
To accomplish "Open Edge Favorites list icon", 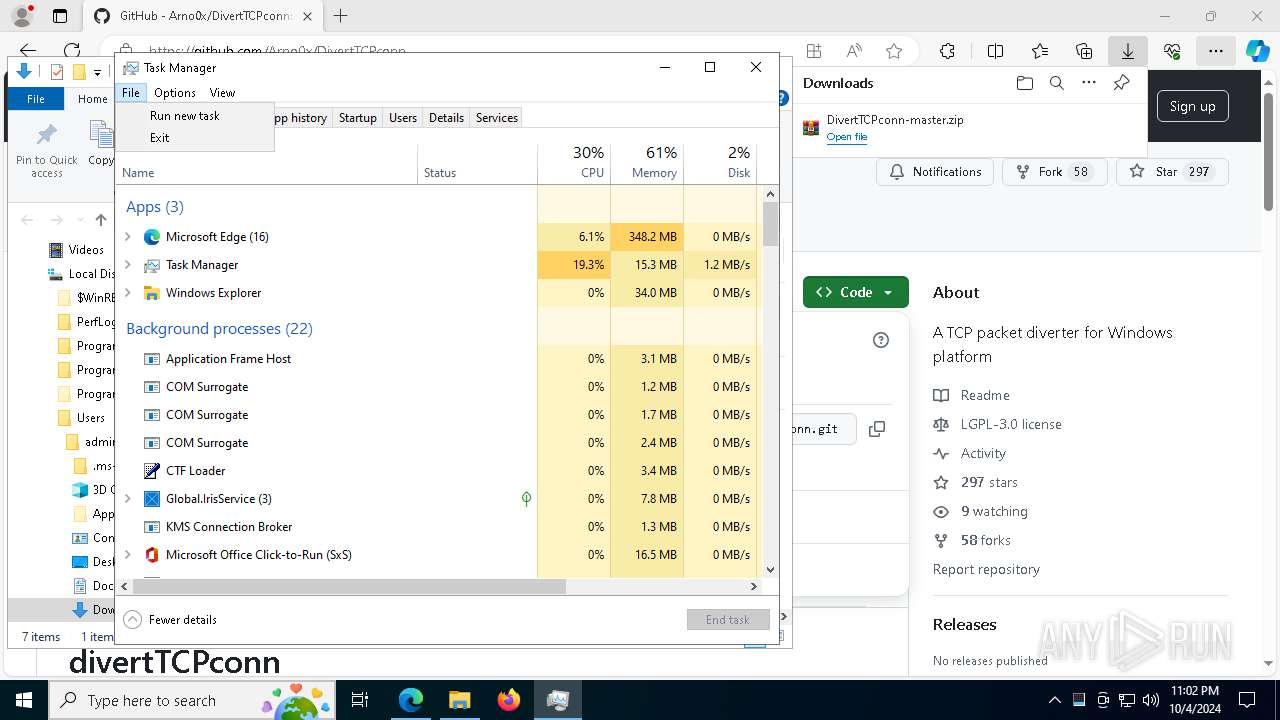I will [1040, 51].
